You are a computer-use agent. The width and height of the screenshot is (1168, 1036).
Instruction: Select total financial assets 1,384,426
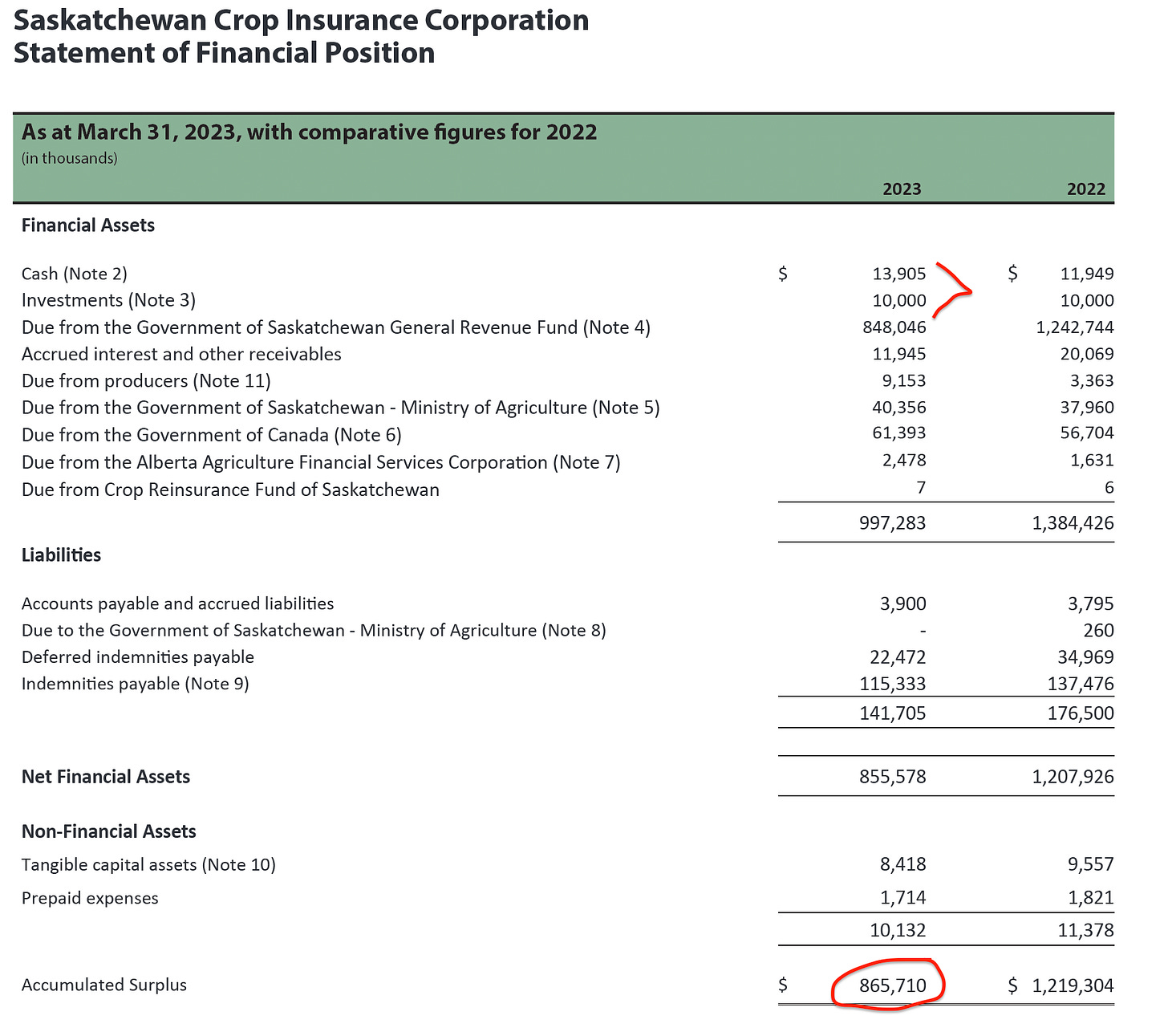(1073, 523)
